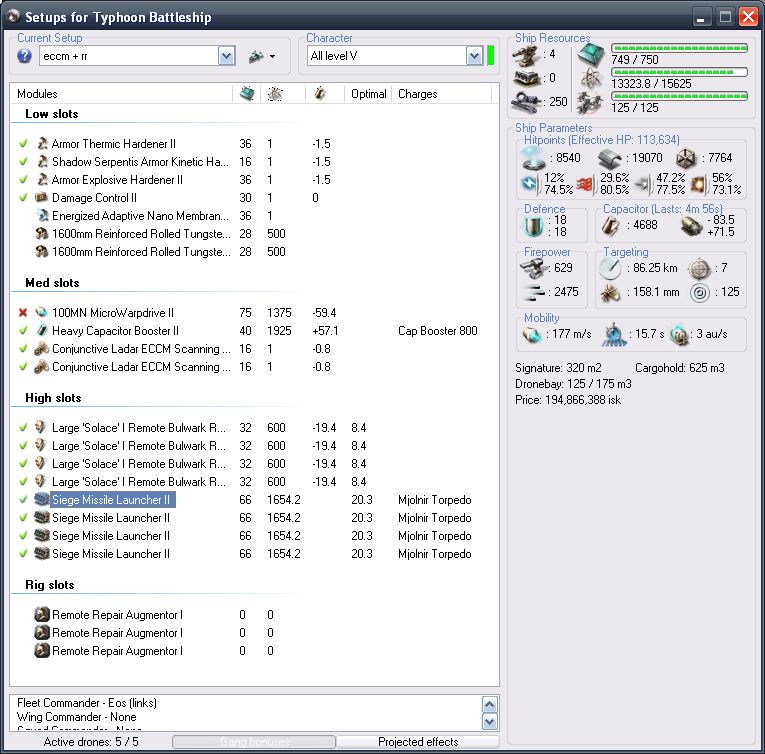Image resolution: width=765 pixels, height=754 pixels.
Task: Toggle Heavy Capacitor Booster II checkmark
Action: [x=23, y=331]
